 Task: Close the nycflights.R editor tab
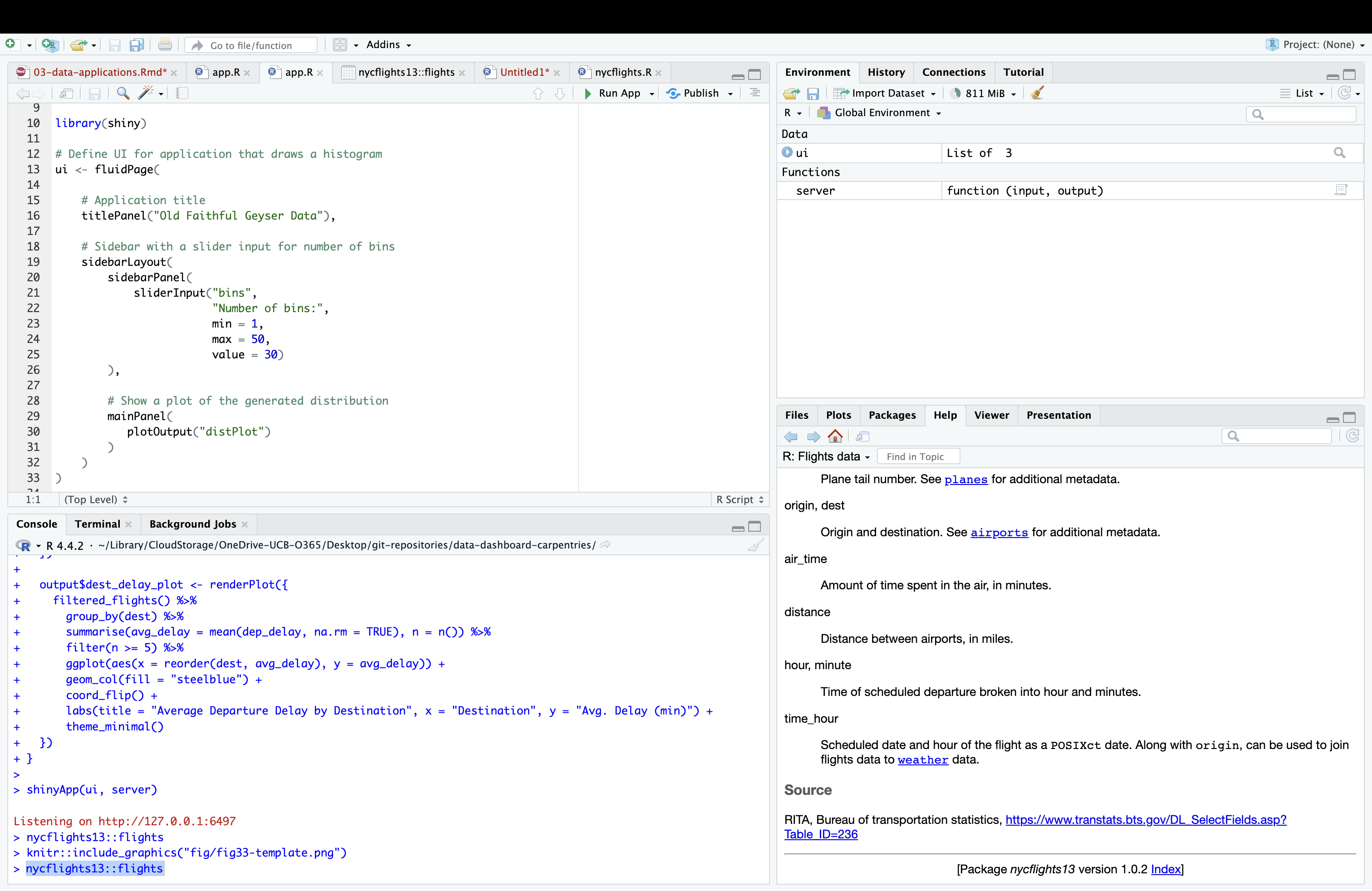[659, 73]
